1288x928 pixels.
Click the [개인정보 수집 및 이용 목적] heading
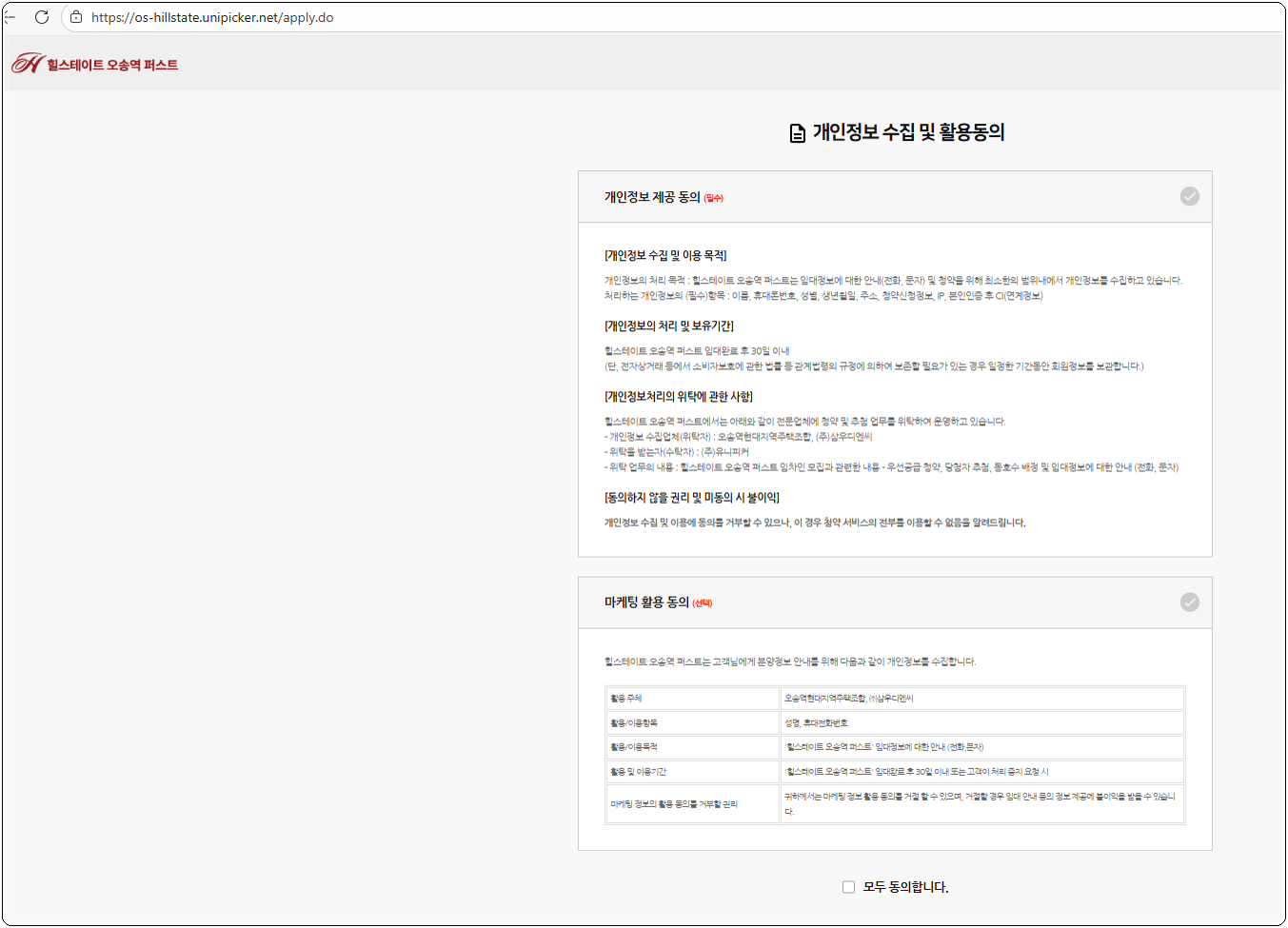click(x=665, y=255)
